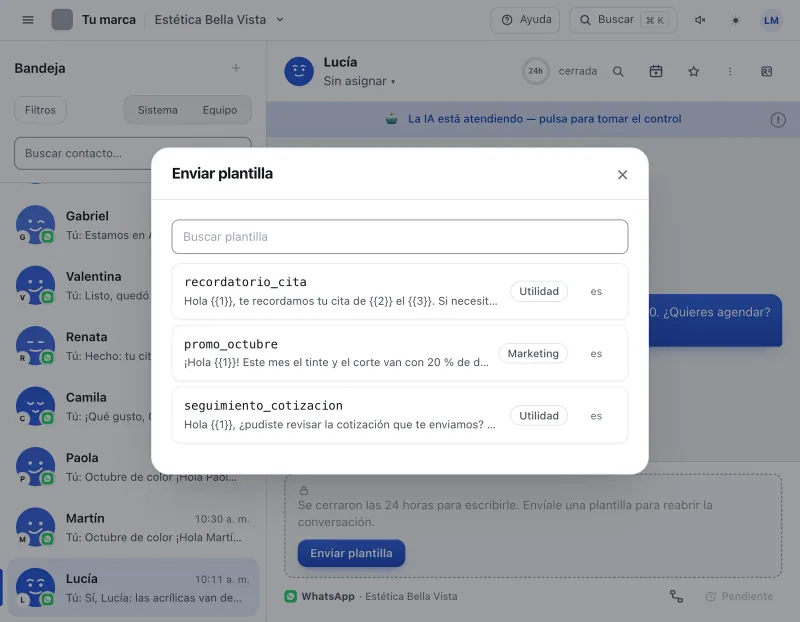Click the cerrada status label
Image resolution: width=800 pixels, height=622 pixels.
point(578,71)
